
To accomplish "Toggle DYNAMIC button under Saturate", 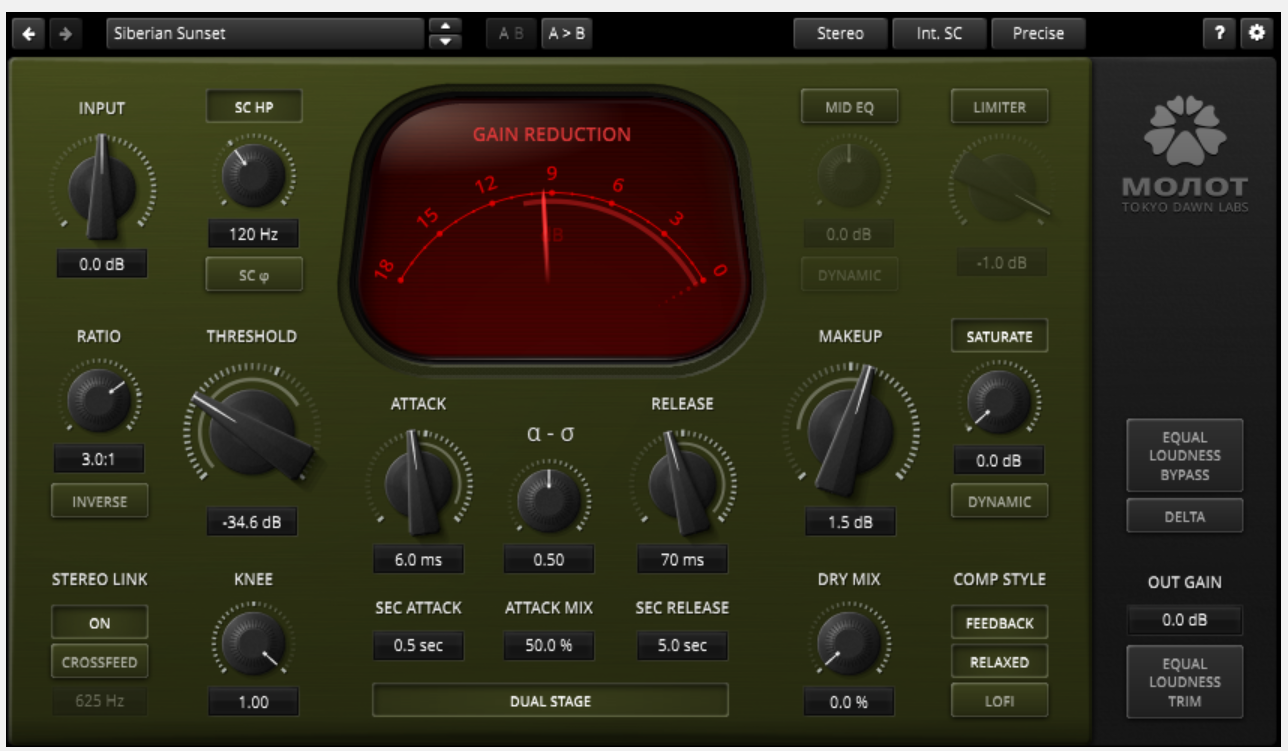I will point(999,502).
